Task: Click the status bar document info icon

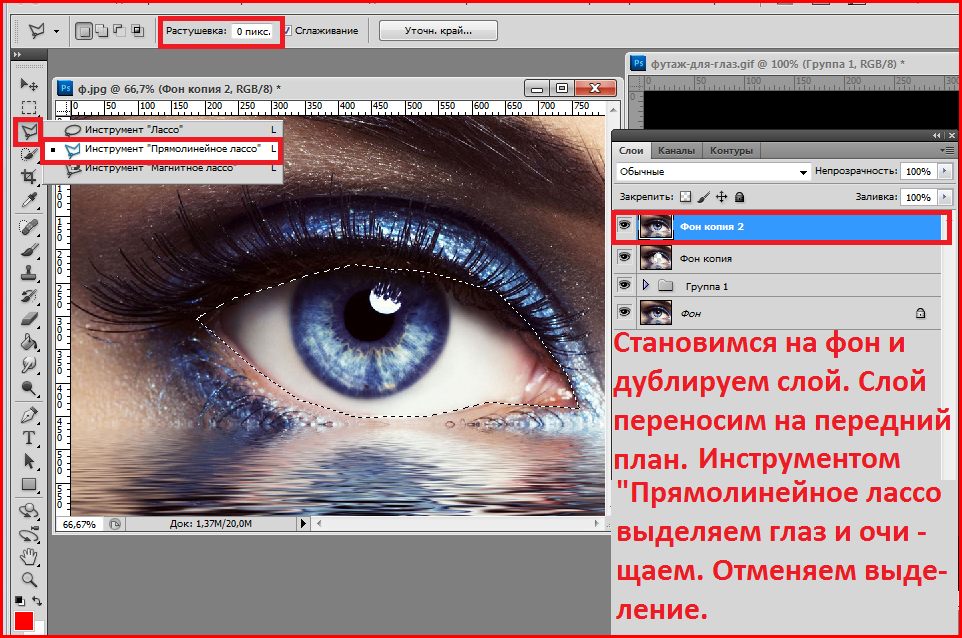Action: click(115, 524)
